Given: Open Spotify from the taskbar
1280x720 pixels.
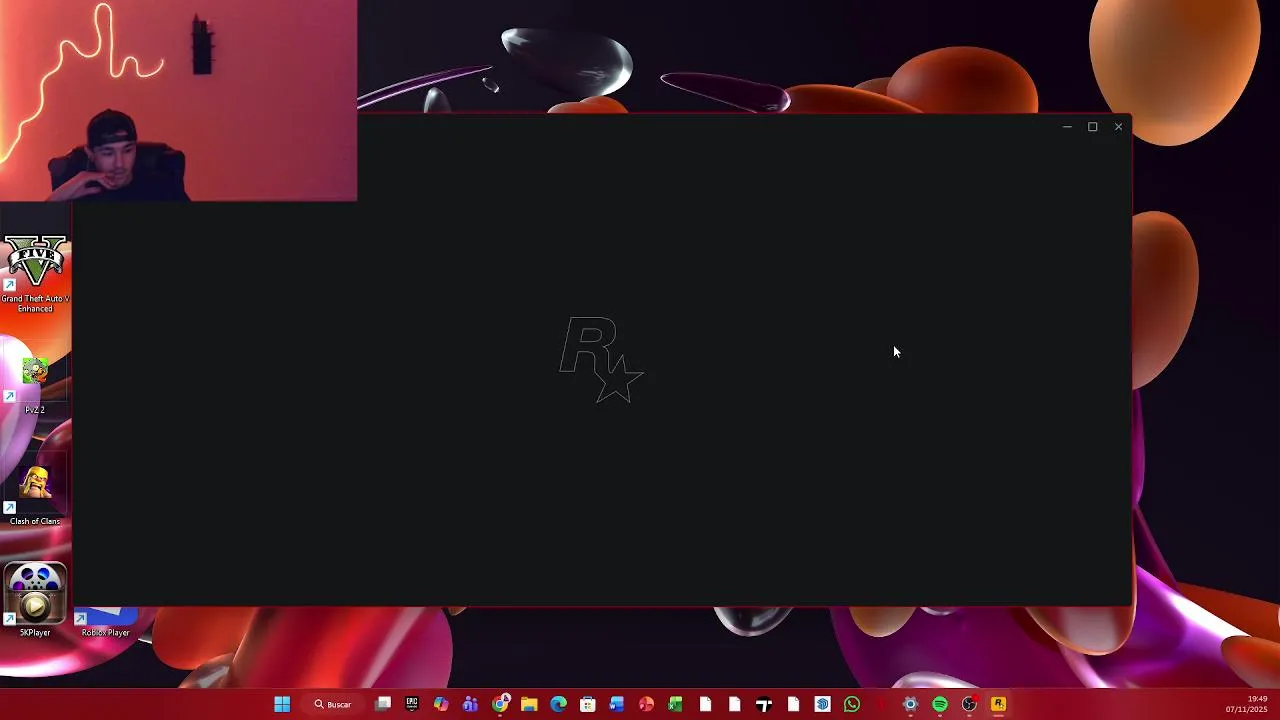Looking at the screenshot, I should pyautogui.click(x=940, y=704).
